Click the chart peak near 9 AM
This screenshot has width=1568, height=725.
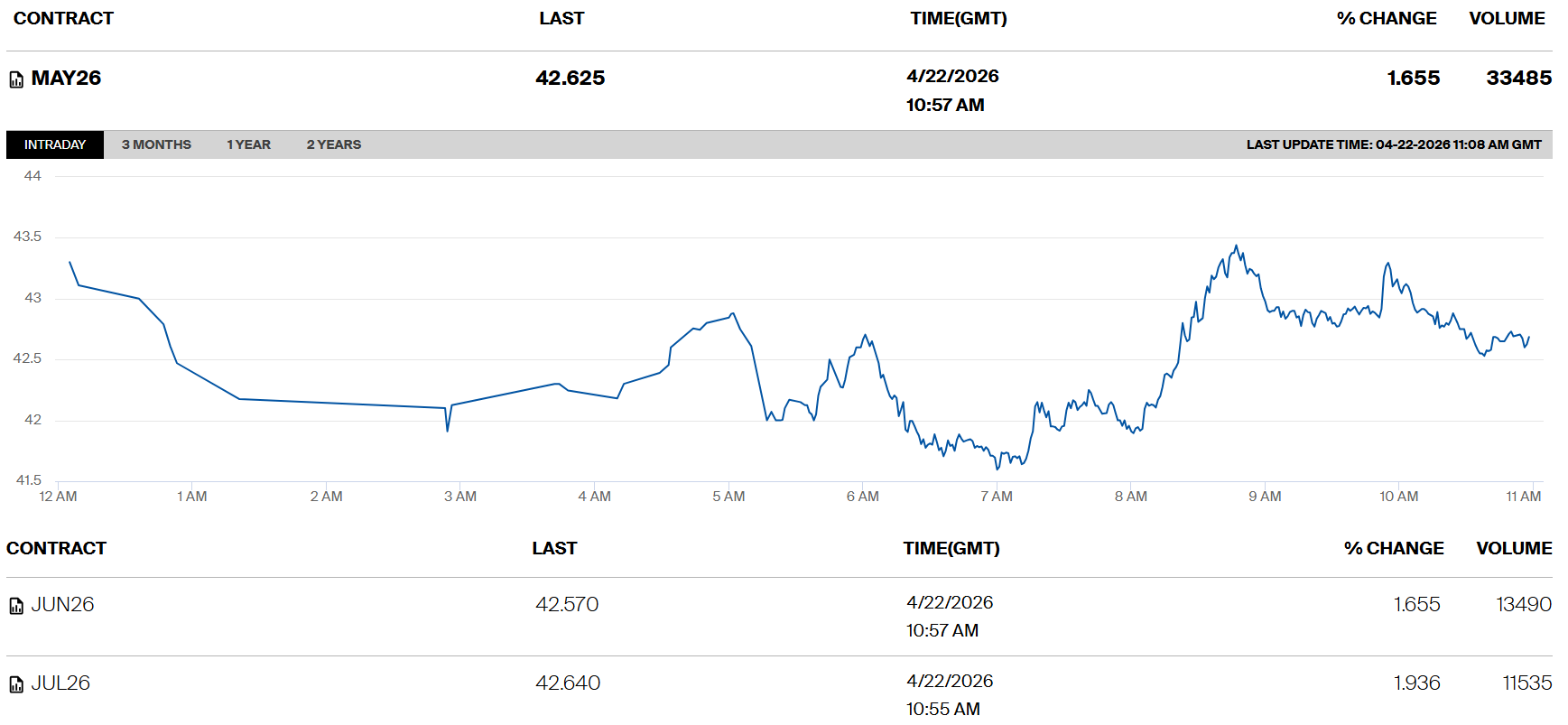click(x=1236, y=246)
